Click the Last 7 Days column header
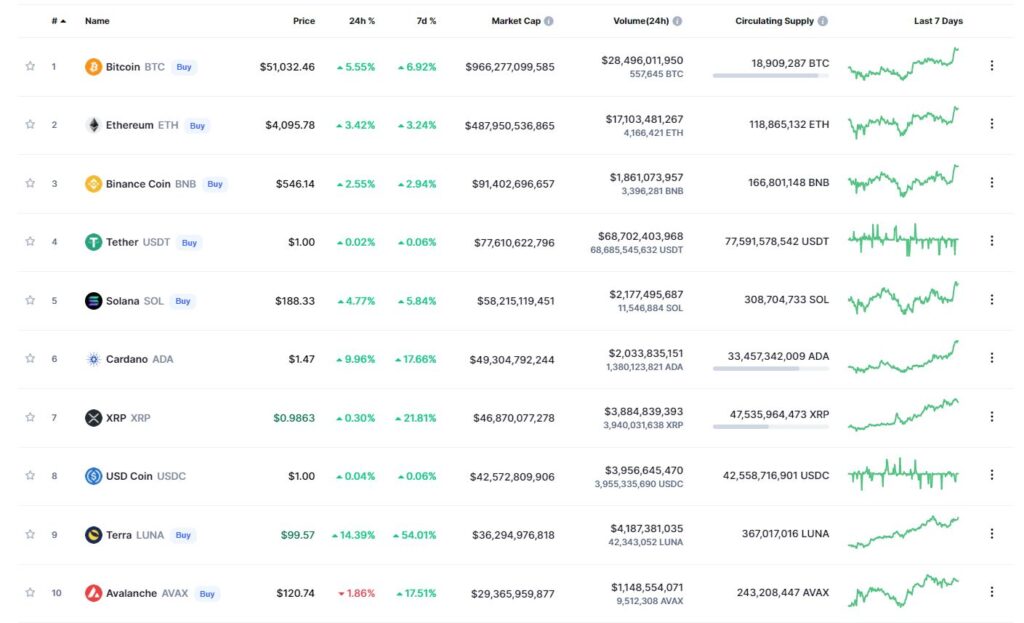This screenshot has height=623, width=1024. click(938, 21)
